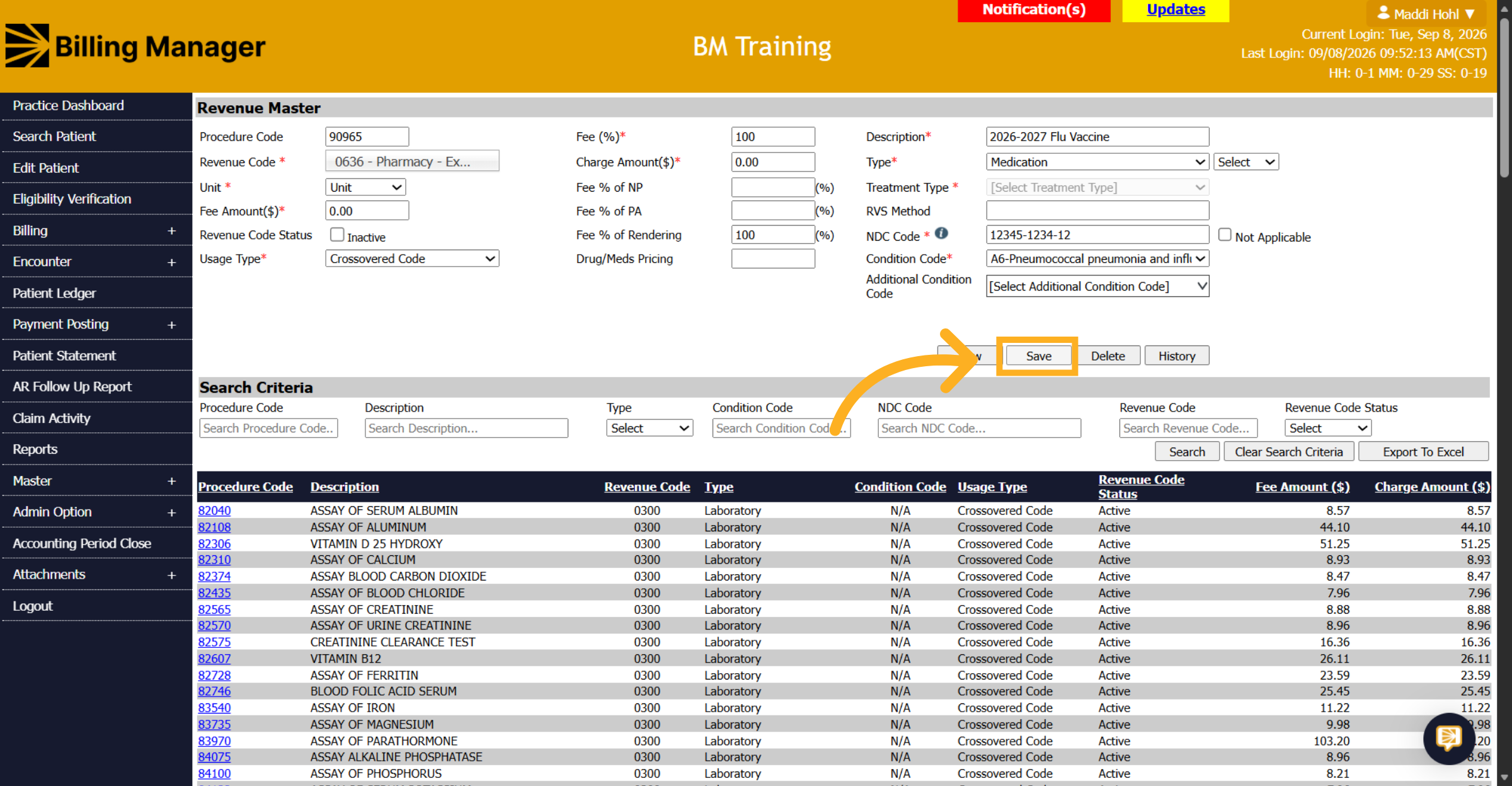1512x786 pixels.
Task: Click the Description input field
Action: coord(1097,137)
